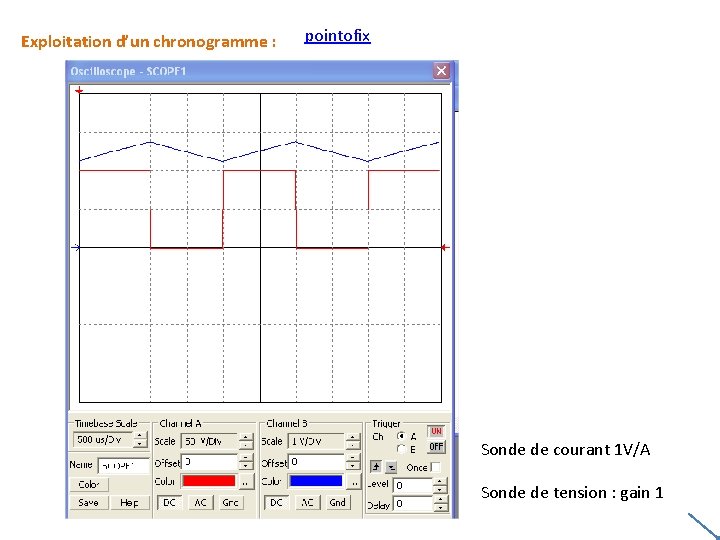This screenshot has width=720, height=540.
Task: Increase trigger Delay
Action: click(440, 500)
